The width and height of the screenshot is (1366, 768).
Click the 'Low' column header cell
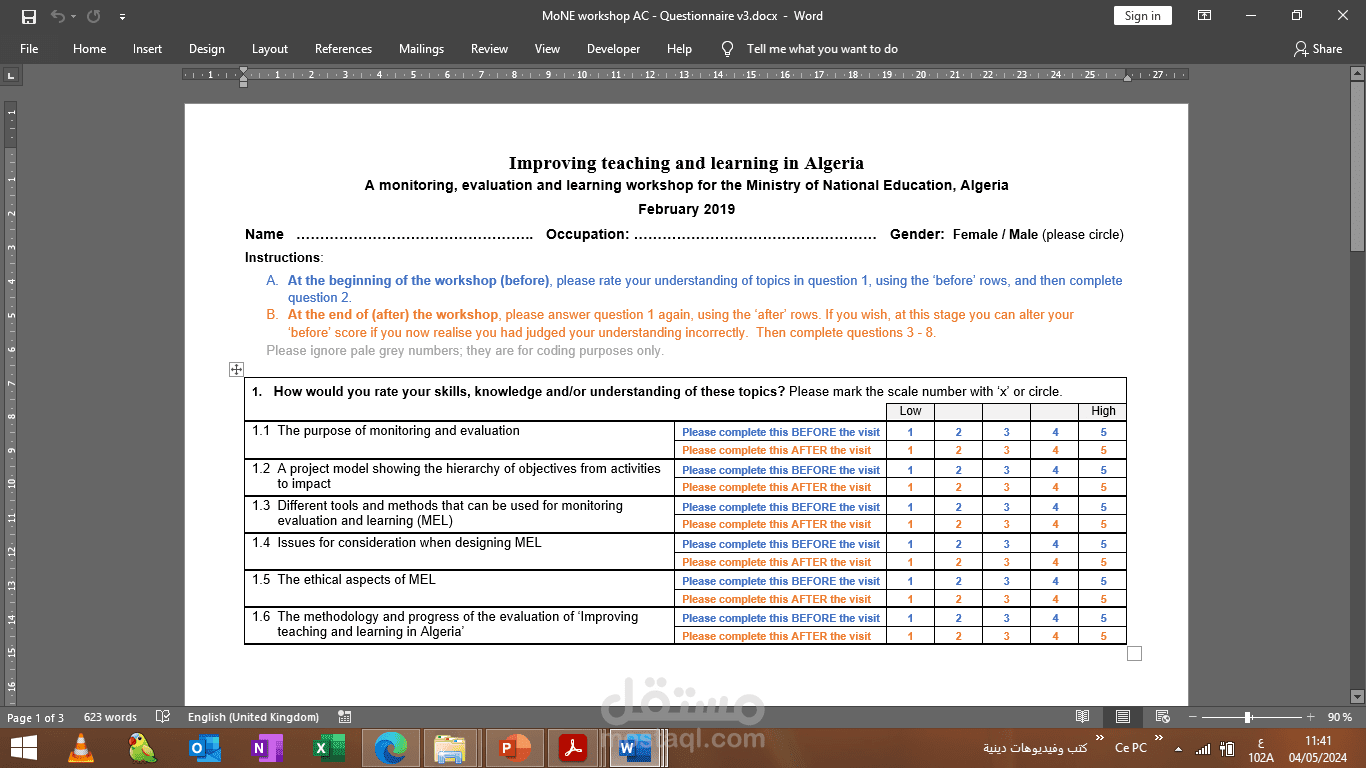pos(910,411)
